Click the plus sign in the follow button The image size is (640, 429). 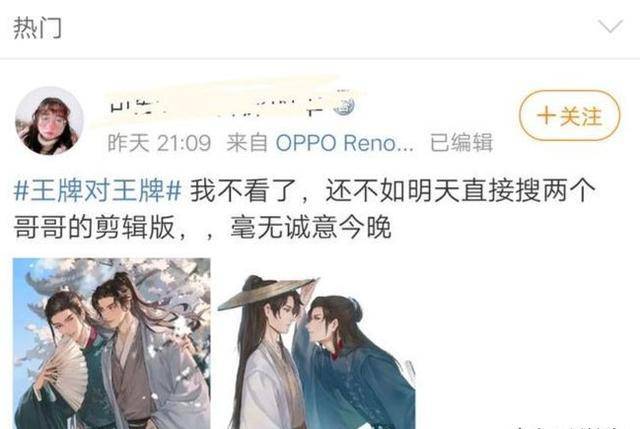point(546,116)
